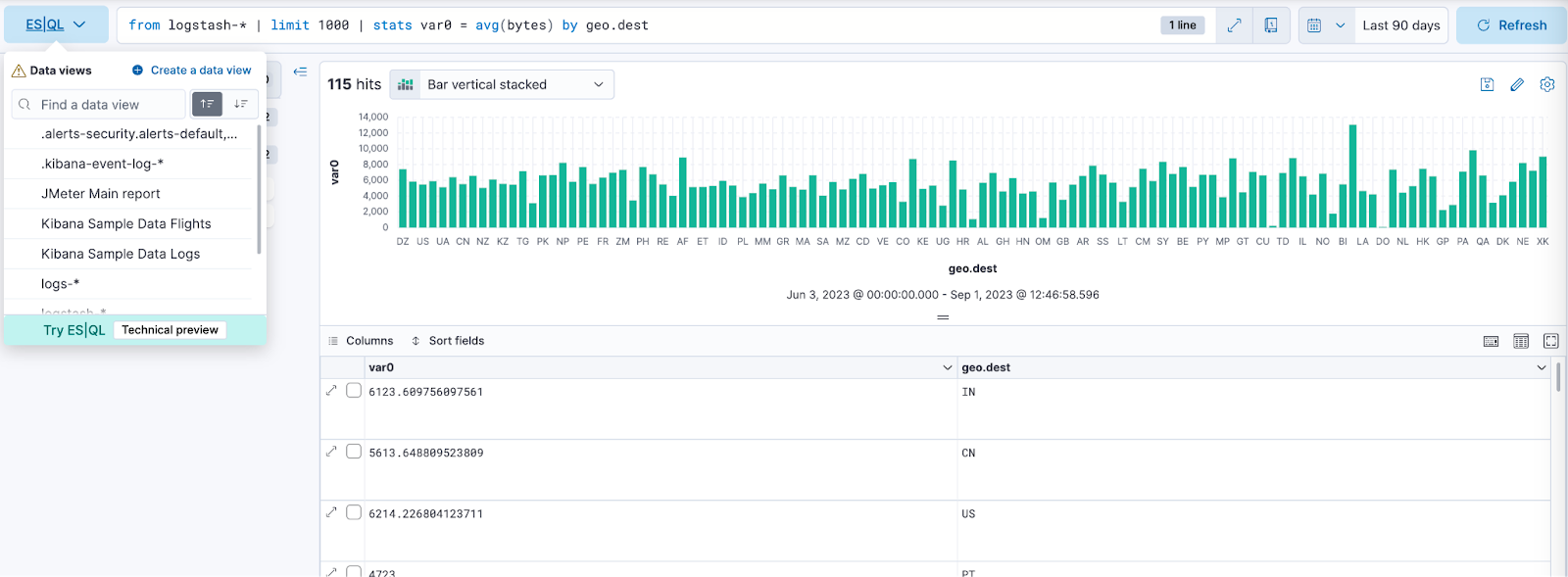Open the ES|QL data view switcher
1568x577 pixels.
point(56,24)
